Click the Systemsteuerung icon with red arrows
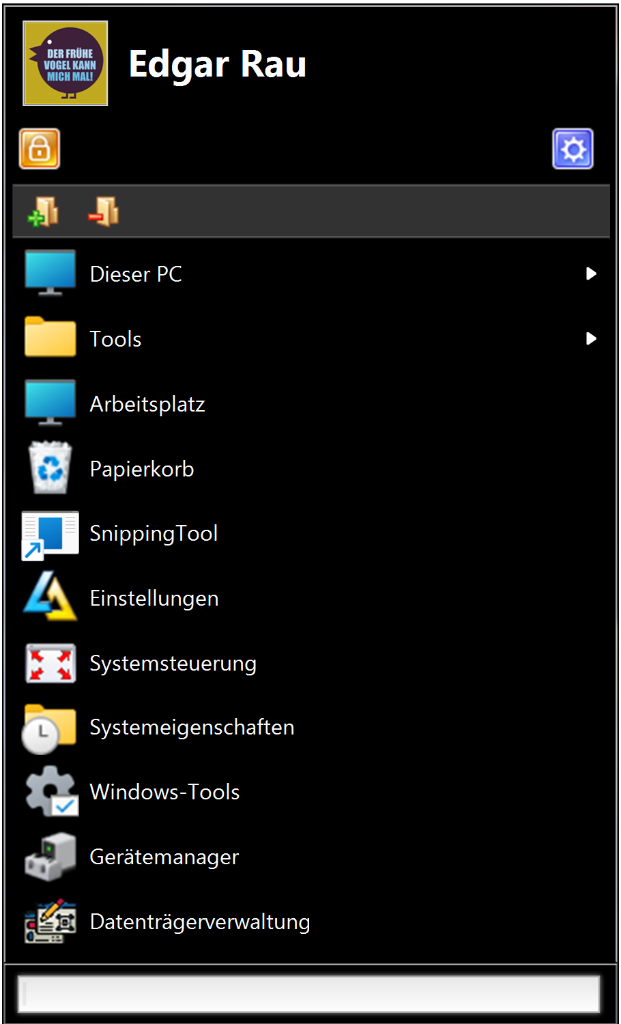 (x=50, y=664)
